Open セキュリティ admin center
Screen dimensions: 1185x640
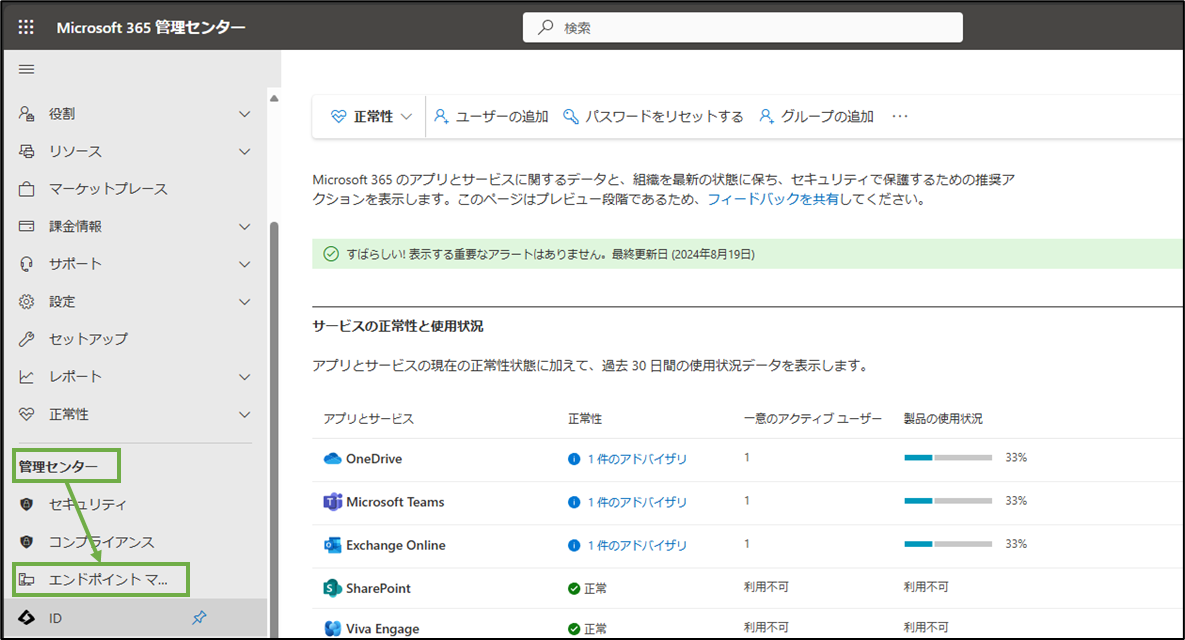click(x=88, y=504)
